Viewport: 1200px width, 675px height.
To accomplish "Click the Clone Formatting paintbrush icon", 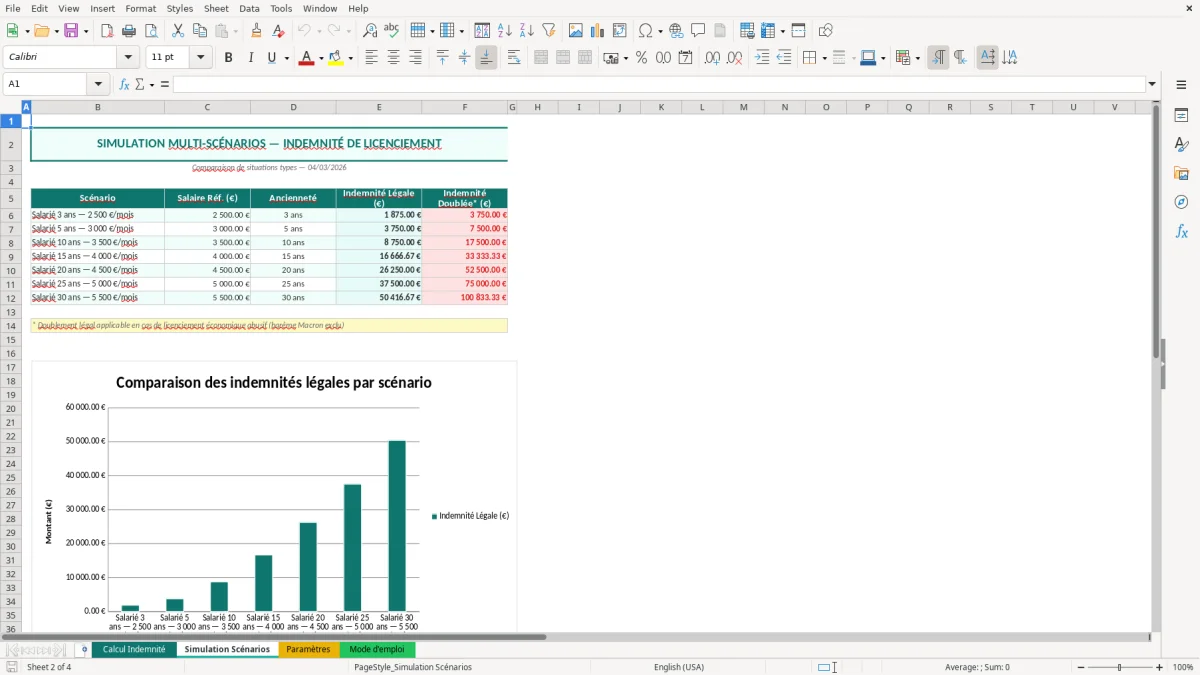I will [257, 31].
